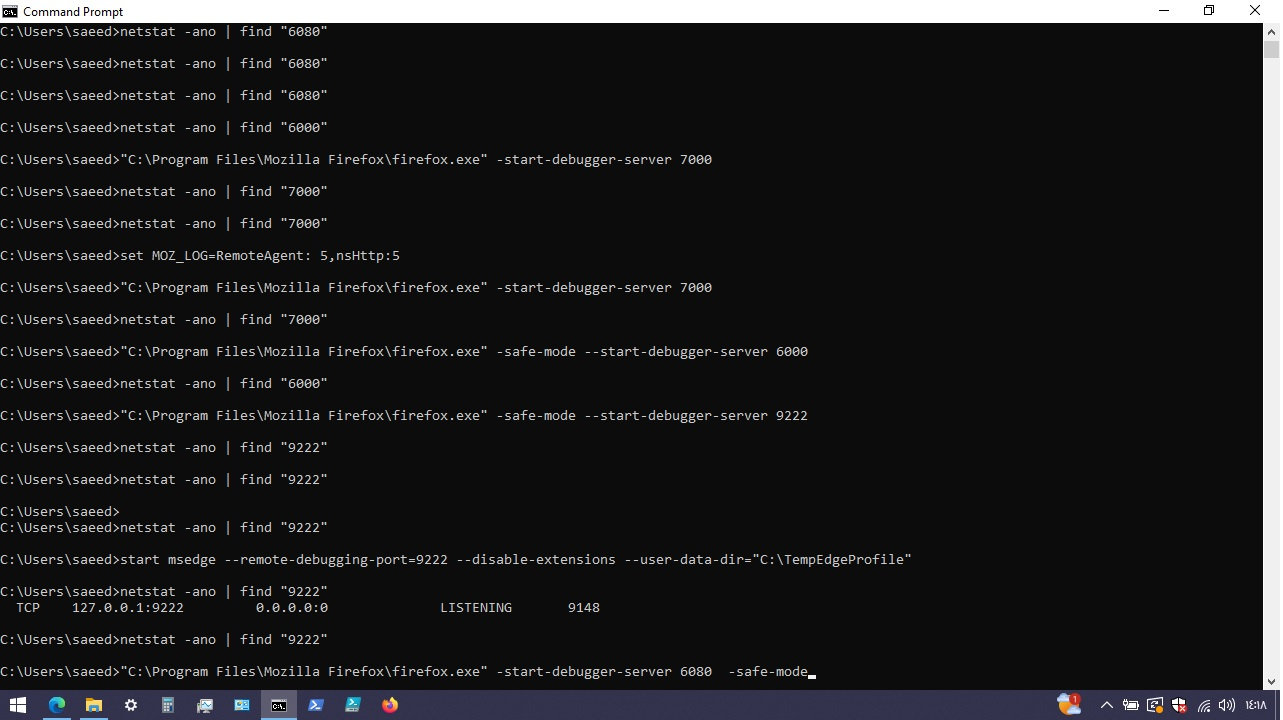
Task: Open the Control Panel taskbar icon
Action: pos(242,705)
